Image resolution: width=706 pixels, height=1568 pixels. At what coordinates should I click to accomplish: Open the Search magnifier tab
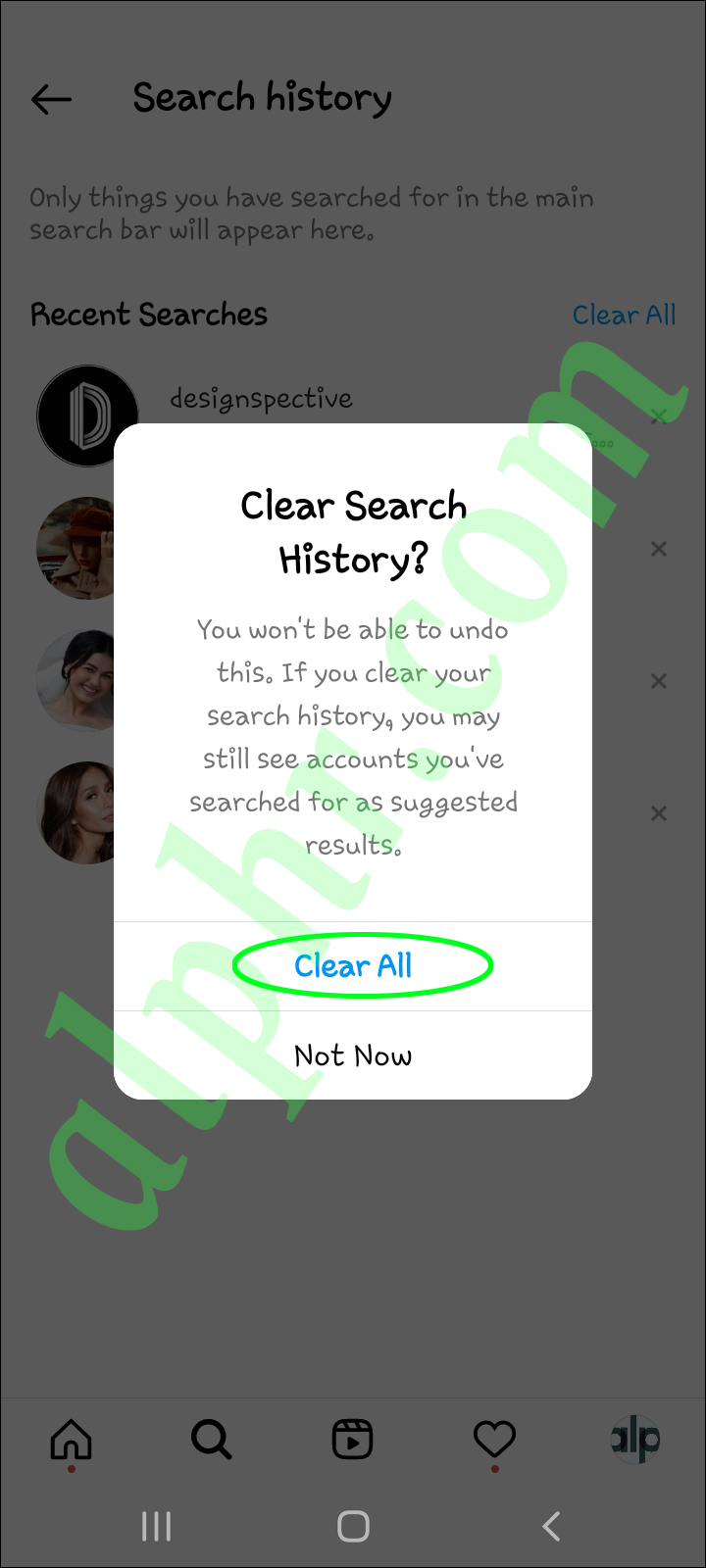(211, 1440)
